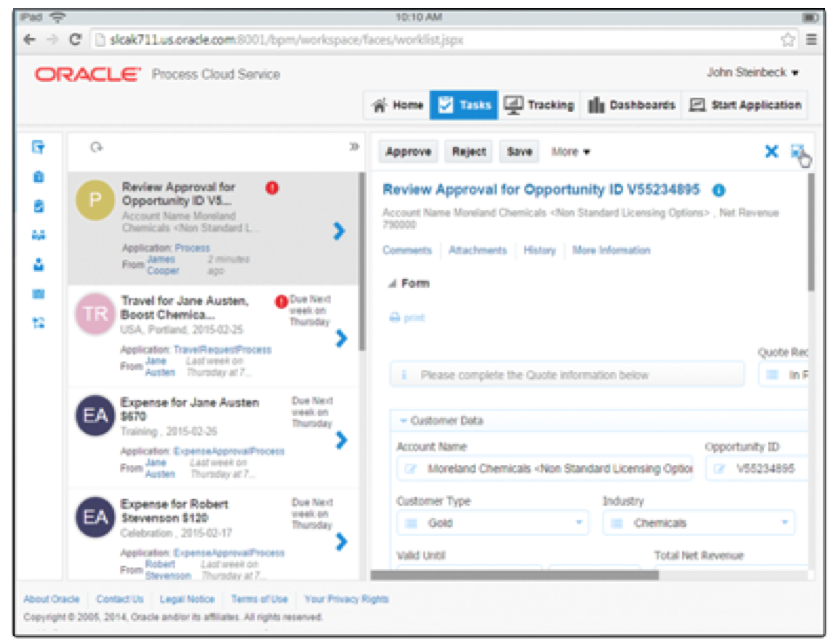Go back with the browser back arrow
836x642 pixels.
[x=30, y=39]
